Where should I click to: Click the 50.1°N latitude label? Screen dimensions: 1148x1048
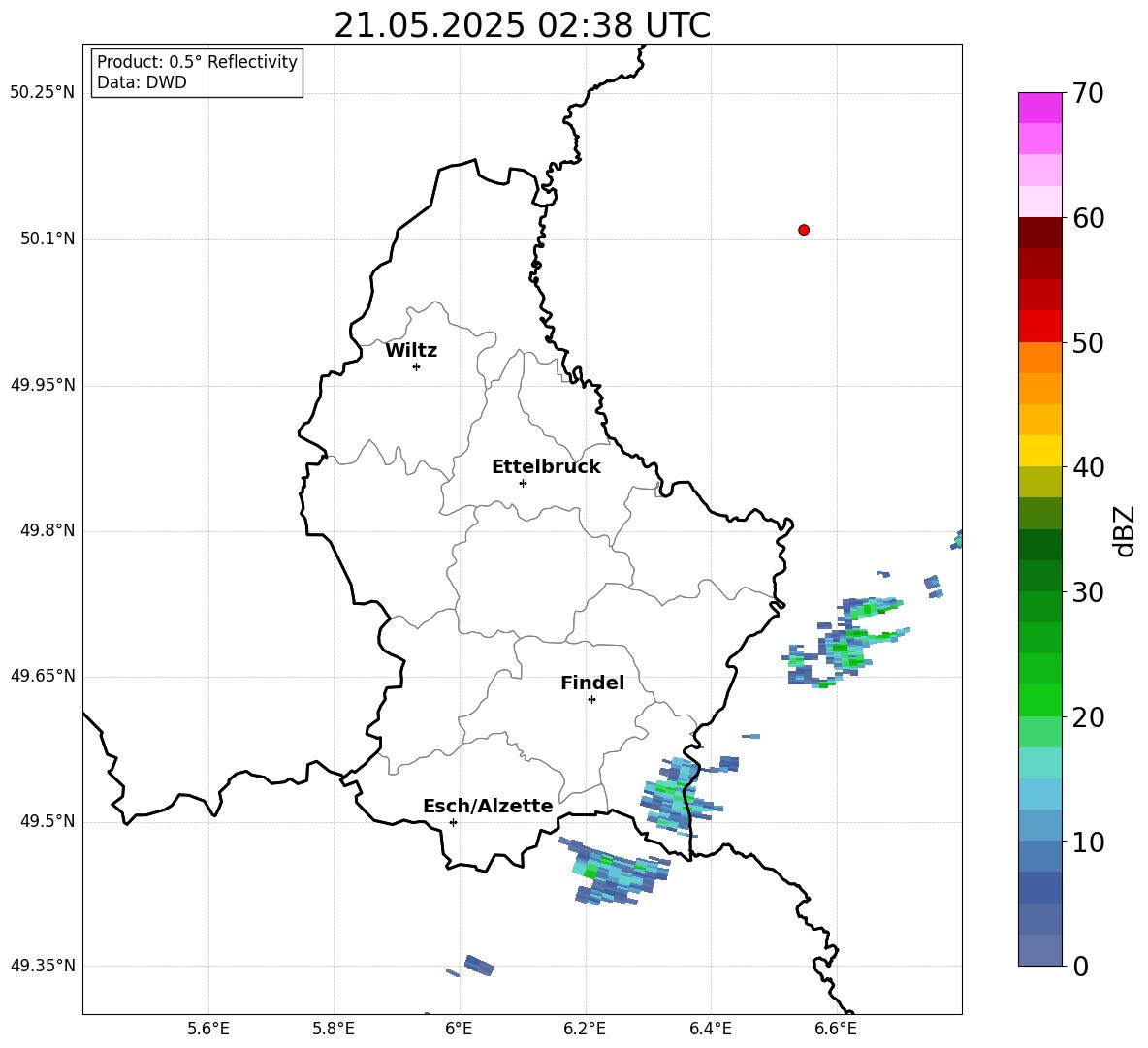pos(48,238)
